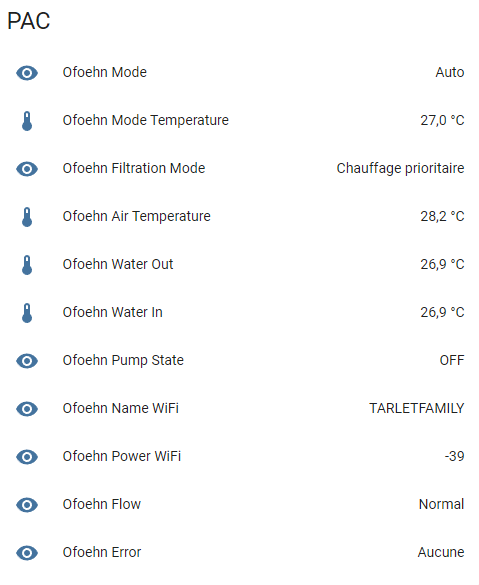Click the thermometer icon for Ofoehn Water In

[x=27, y=313]
